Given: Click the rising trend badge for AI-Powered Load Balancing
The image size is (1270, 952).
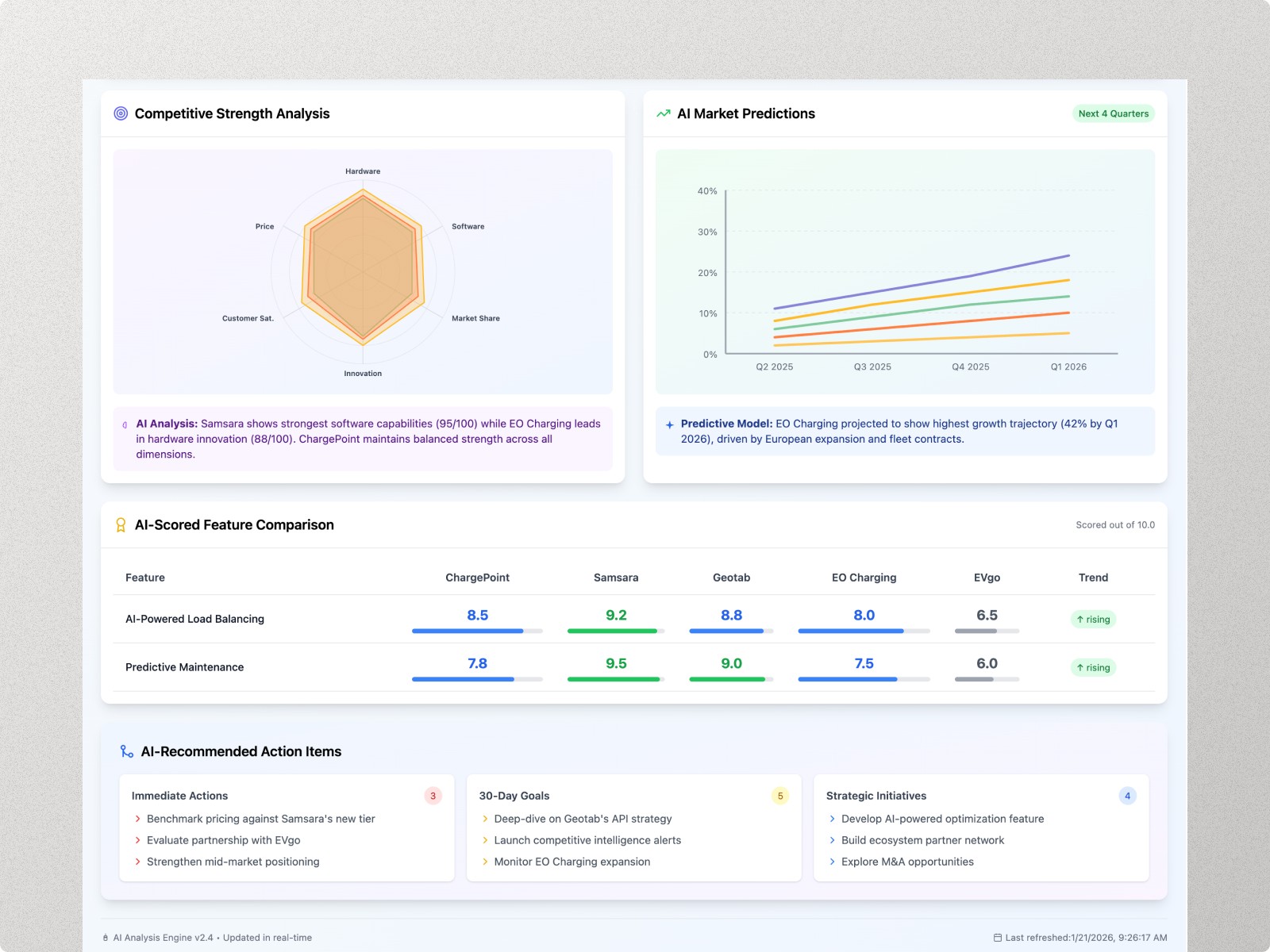Looking at the screenshot, I should click(x=1093, y=620).
